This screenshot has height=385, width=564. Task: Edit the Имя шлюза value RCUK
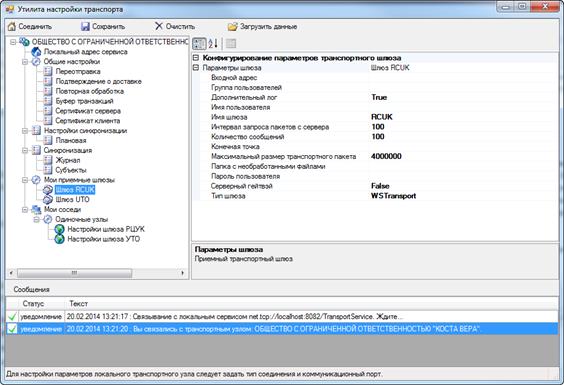tap(464, 117)
